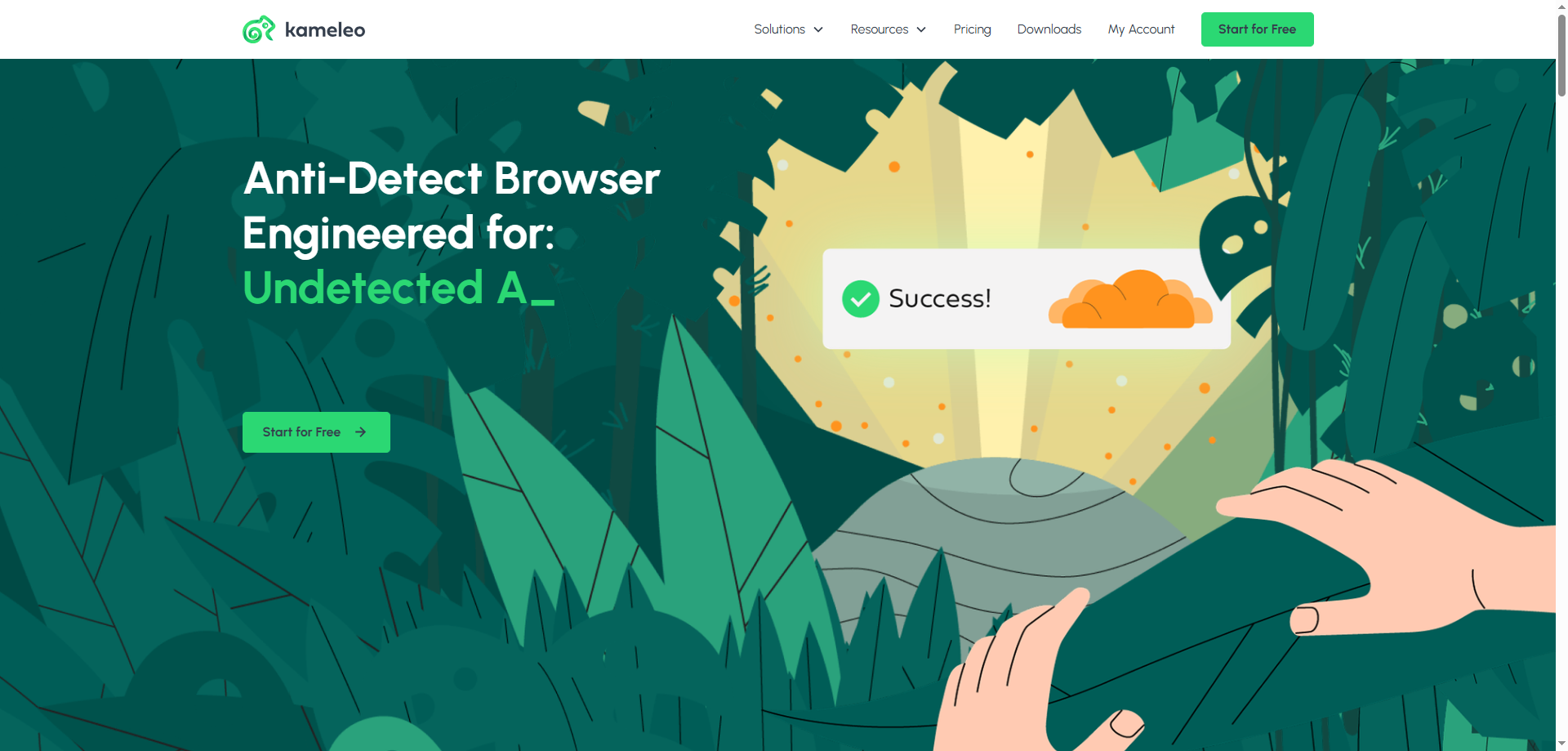Expand the Resources dropdown chevron
Viewport: 1568px width, 751px height.
tap(921, 29)
